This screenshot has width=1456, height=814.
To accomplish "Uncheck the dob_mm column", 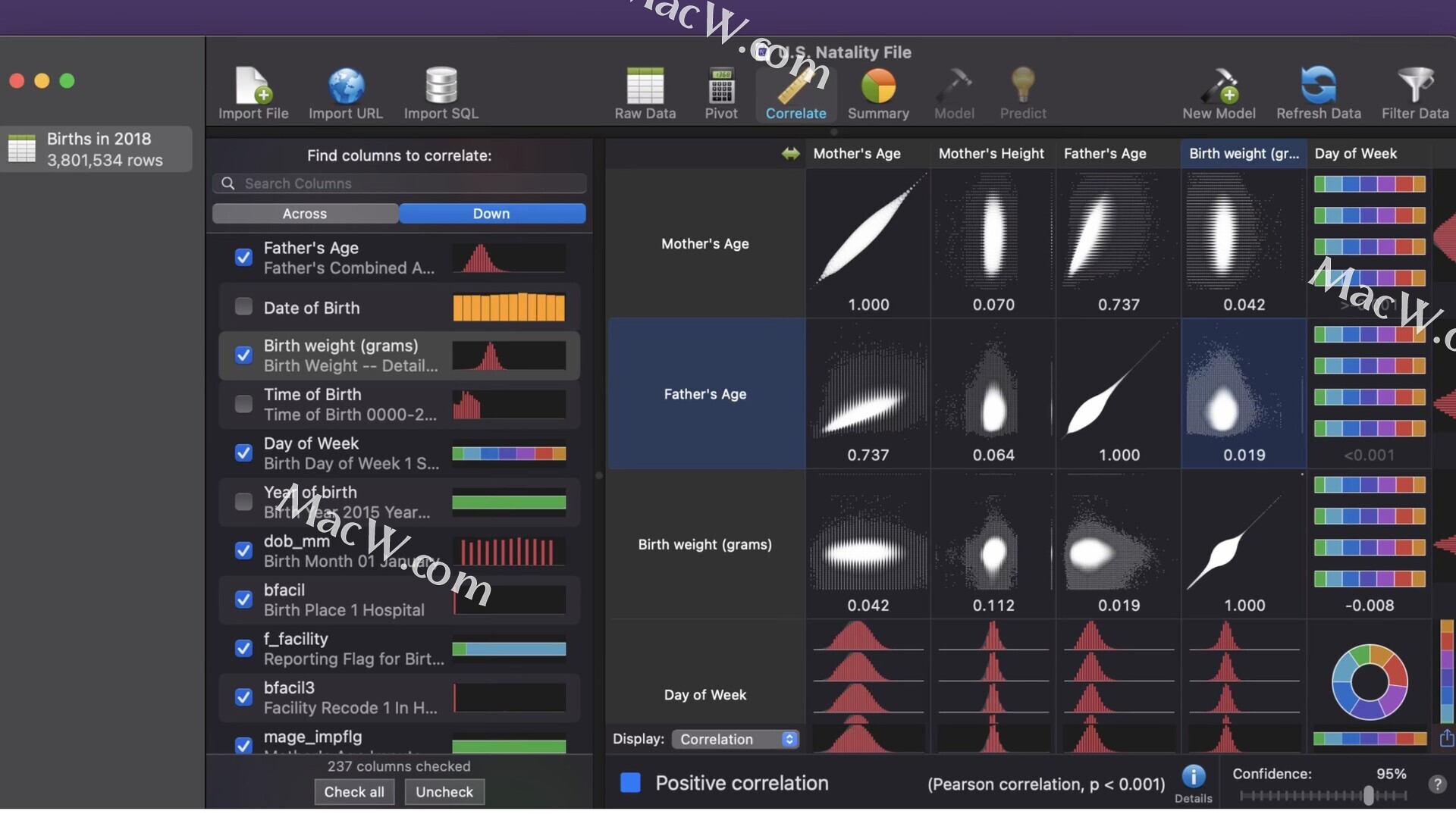I will coord(243,551).
